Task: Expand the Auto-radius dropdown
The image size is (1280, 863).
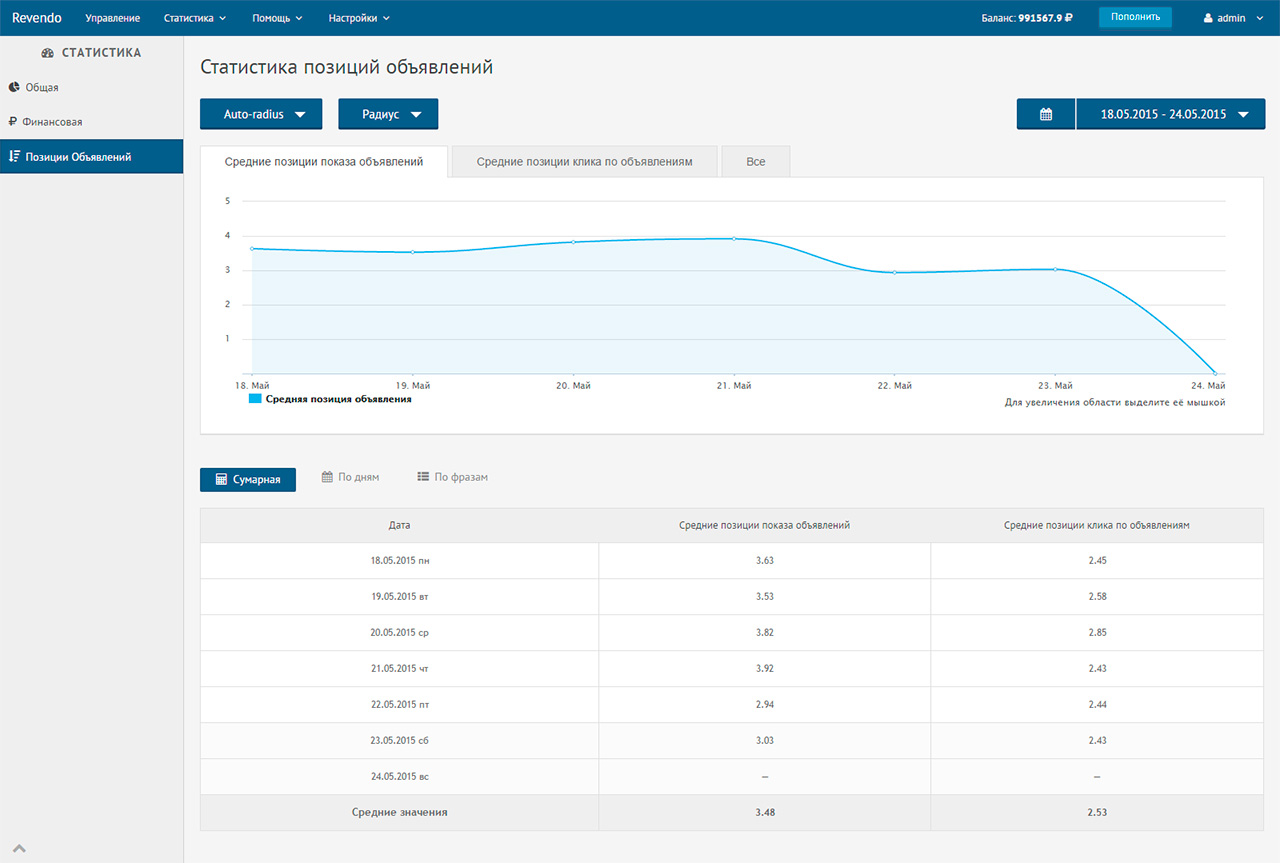Action: coord(261,114)
